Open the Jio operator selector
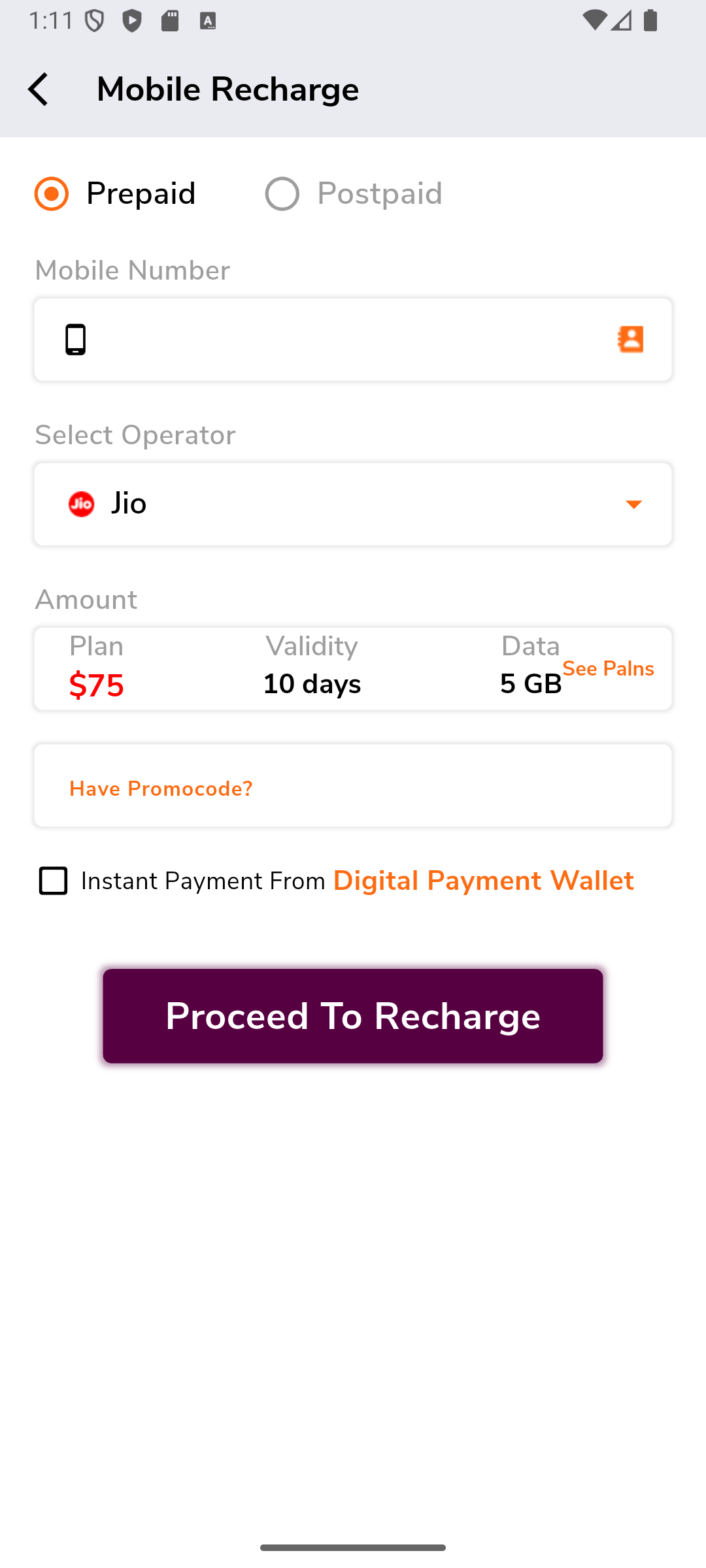Image resolution: width=706 pixels, height=1568 pixels. tap(353, 504)
